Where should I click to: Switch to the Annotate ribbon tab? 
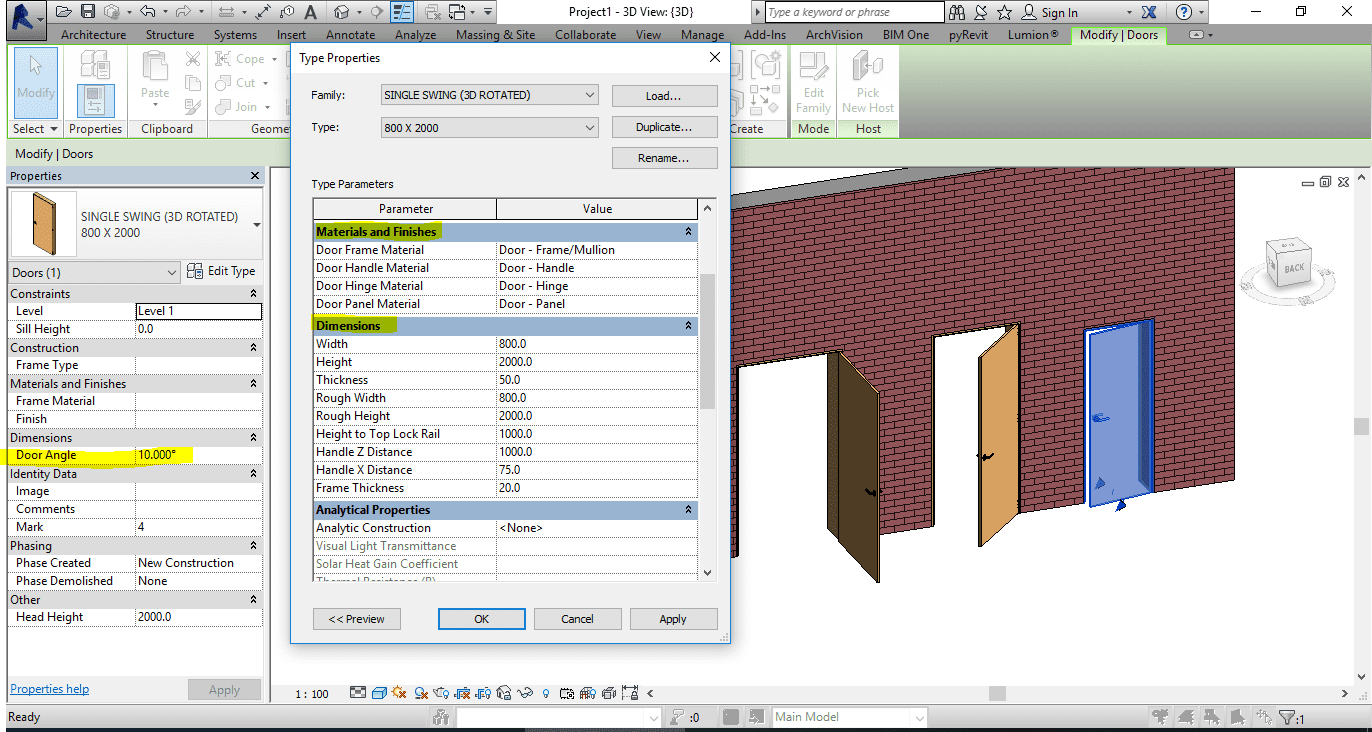(350, 35)
